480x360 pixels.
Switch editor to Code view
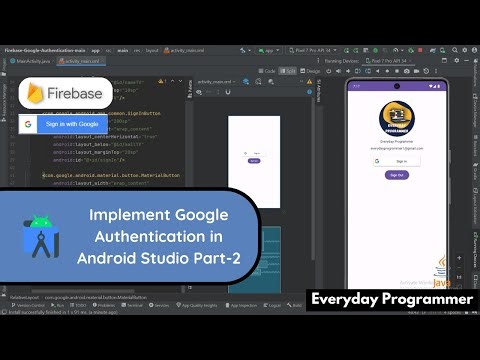[x=267, y=71]
